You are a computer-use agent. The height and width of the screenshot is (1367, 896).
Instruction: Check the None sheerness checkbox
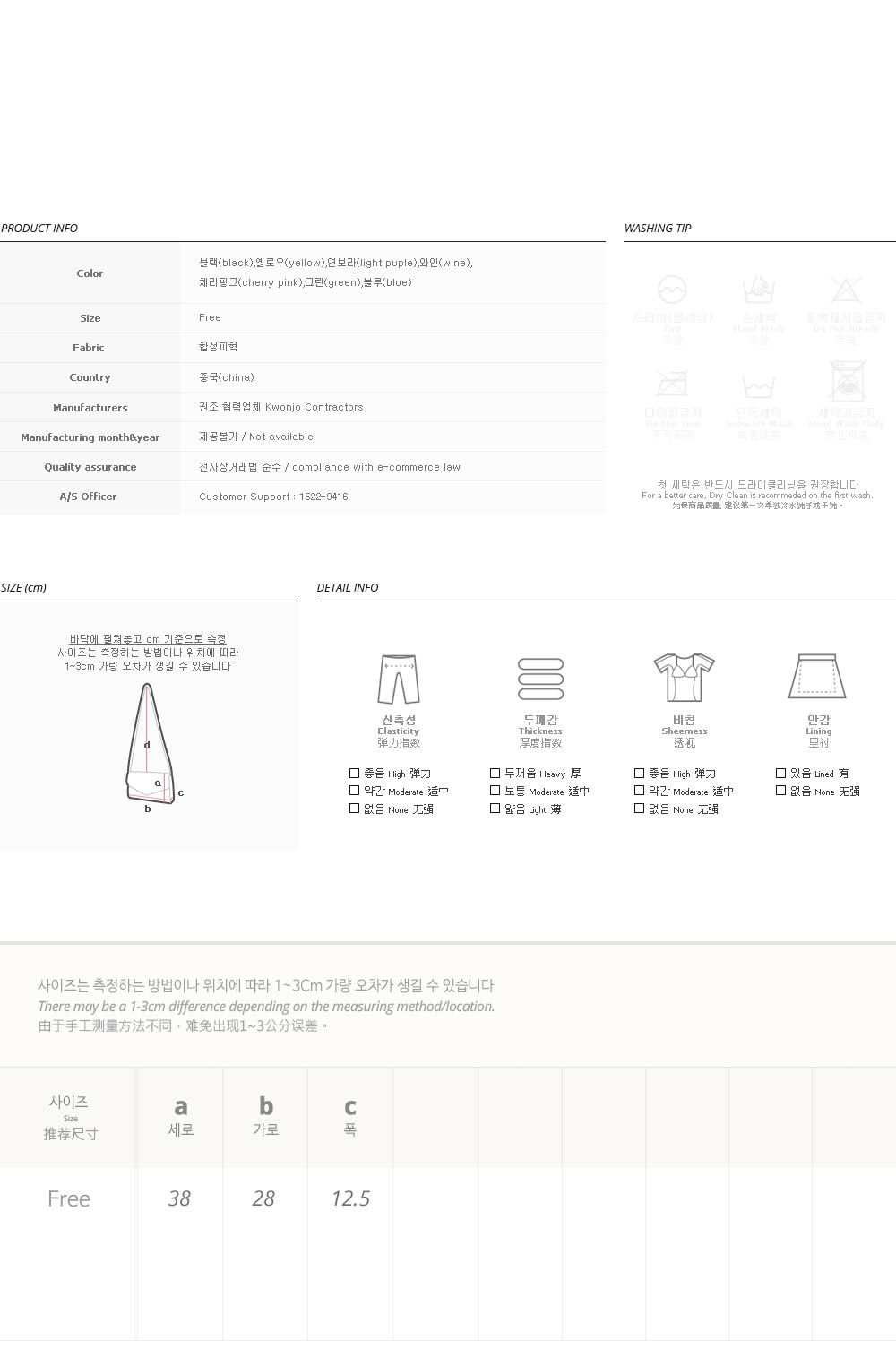pyautogui.click(x=639, y=809)
